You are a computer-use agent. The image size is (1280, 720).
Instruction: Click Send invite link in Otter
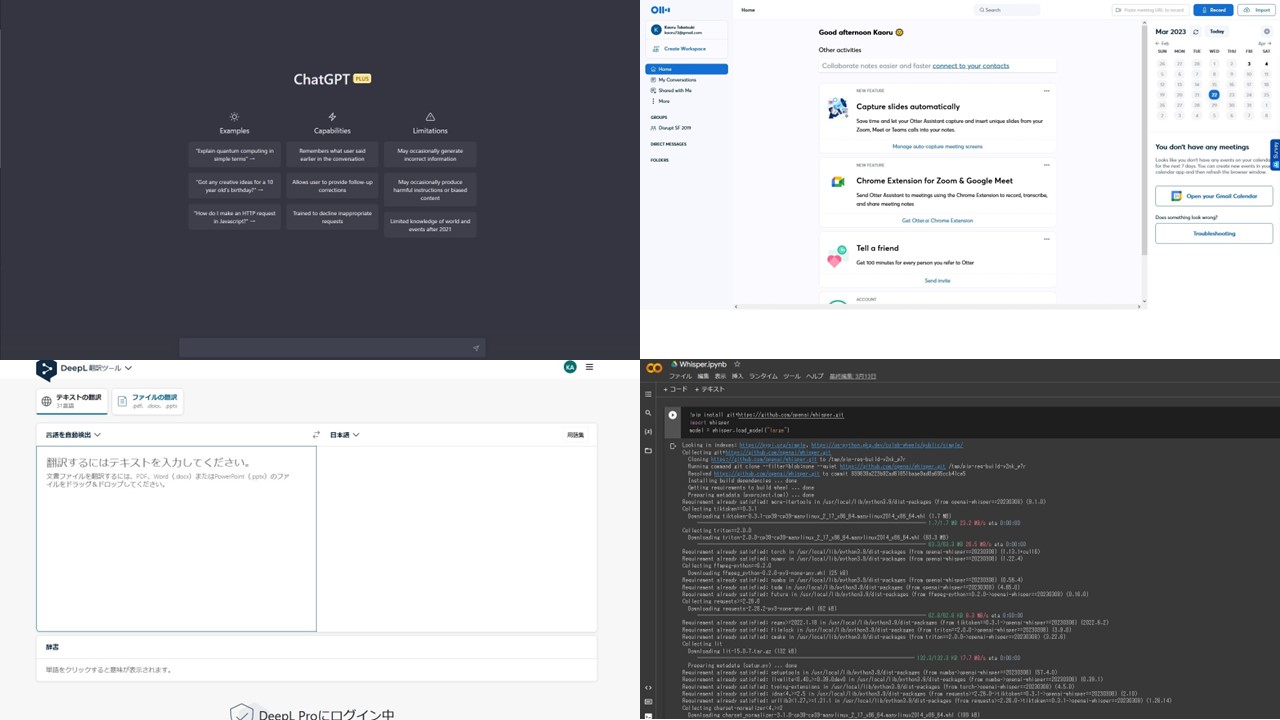point(938,281)
